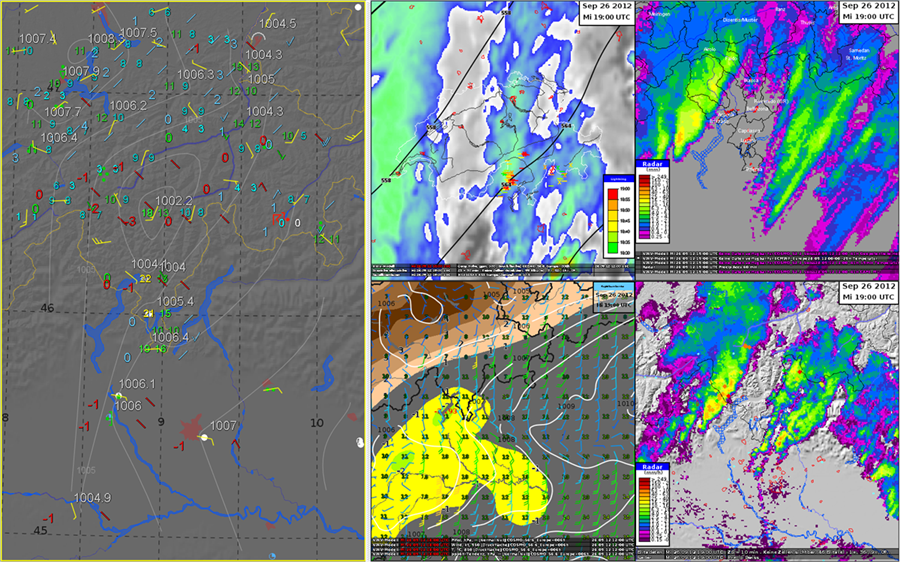Click the longitude 9 grid label
Viewport: 900px width, 562px height.
[160, 423]
